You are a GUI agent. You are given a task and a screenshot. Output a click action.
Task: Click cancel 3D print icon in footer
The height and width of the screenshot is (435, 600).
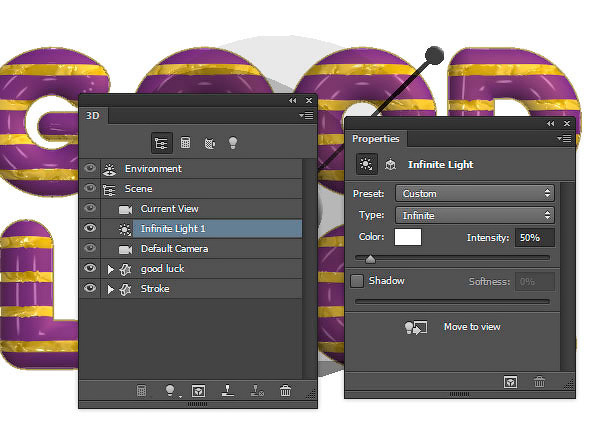coord(257,391)
